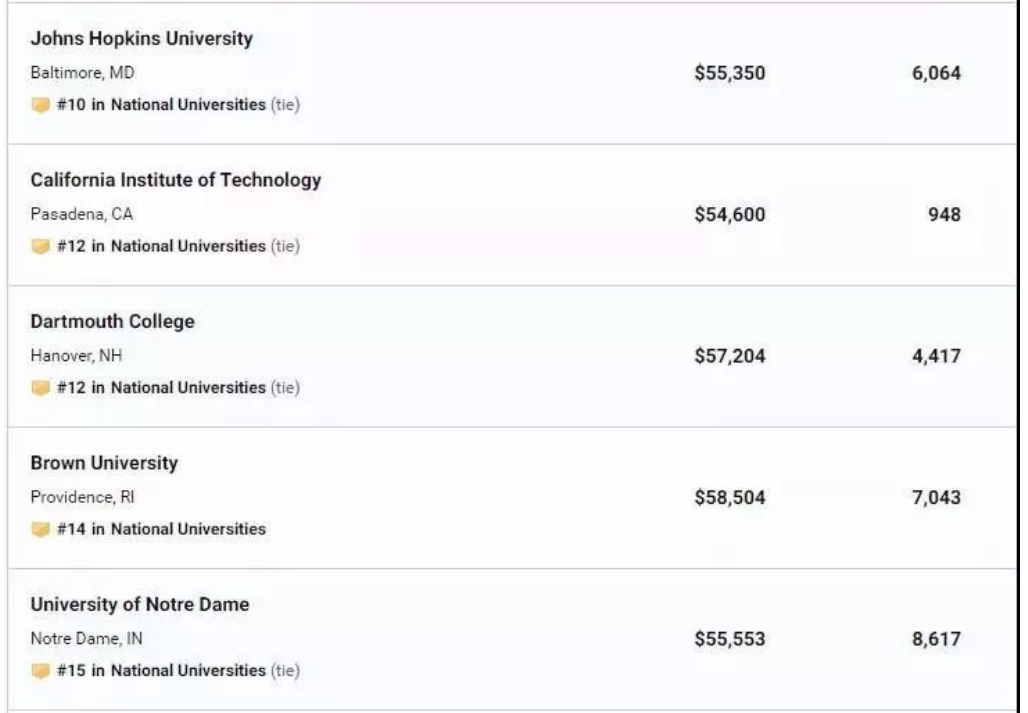Click the badge icon beside Johns Hopkins ranking
The width and height of the screenshot is (1028, 713).
(x=40, y=105)
